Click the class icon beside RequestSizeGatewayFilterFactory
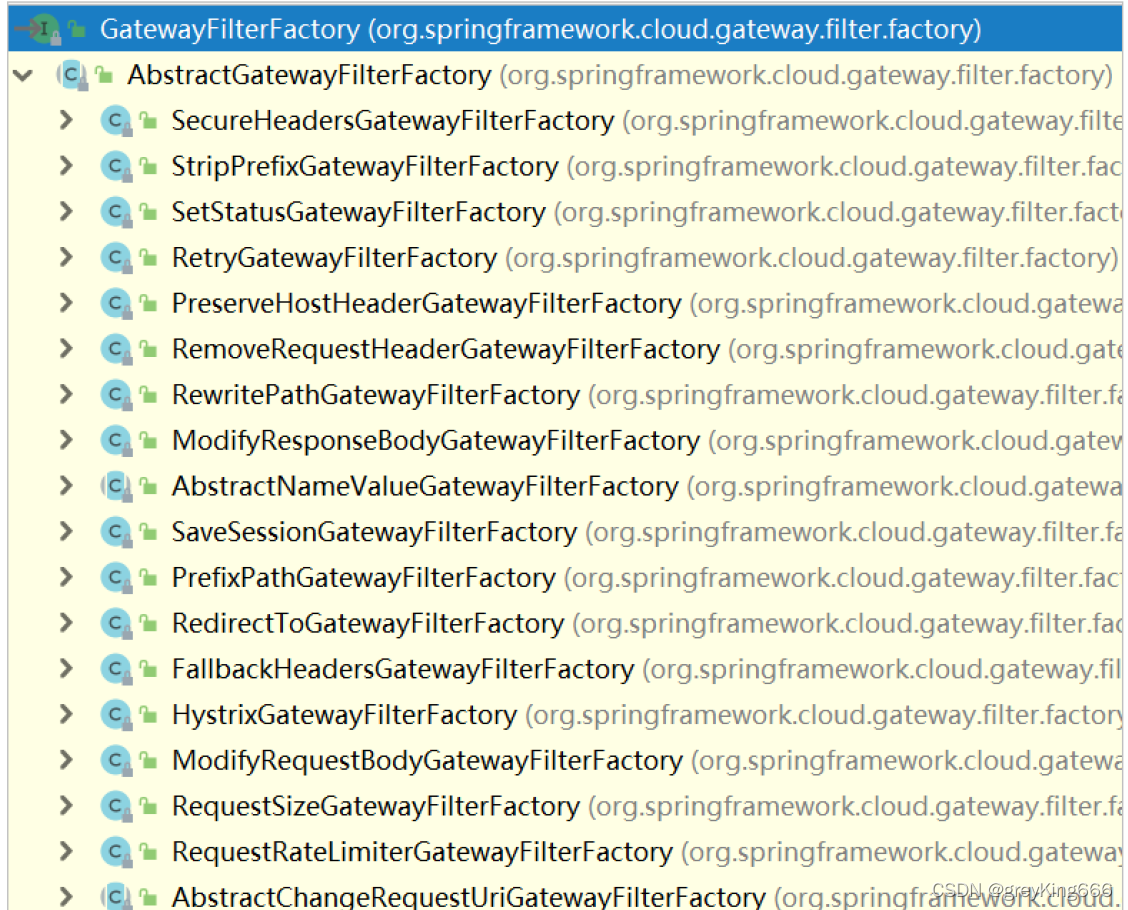This screenshot has height=910, width=1128. [117, 806]
